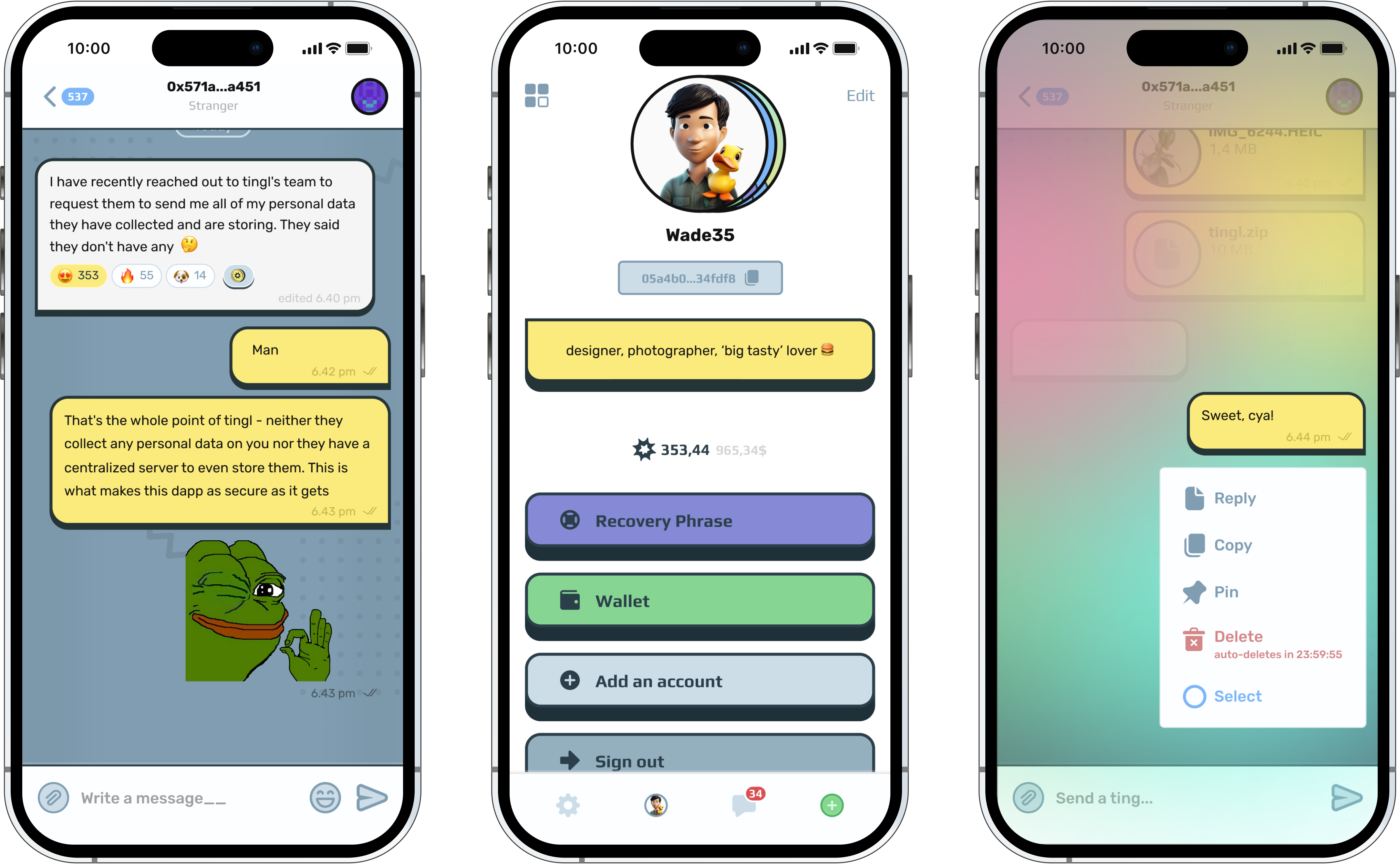Tap the Select option in context menu
Image resolution: width=1400 pixels, height=864 pixels.
click(x=1237, y=696)
